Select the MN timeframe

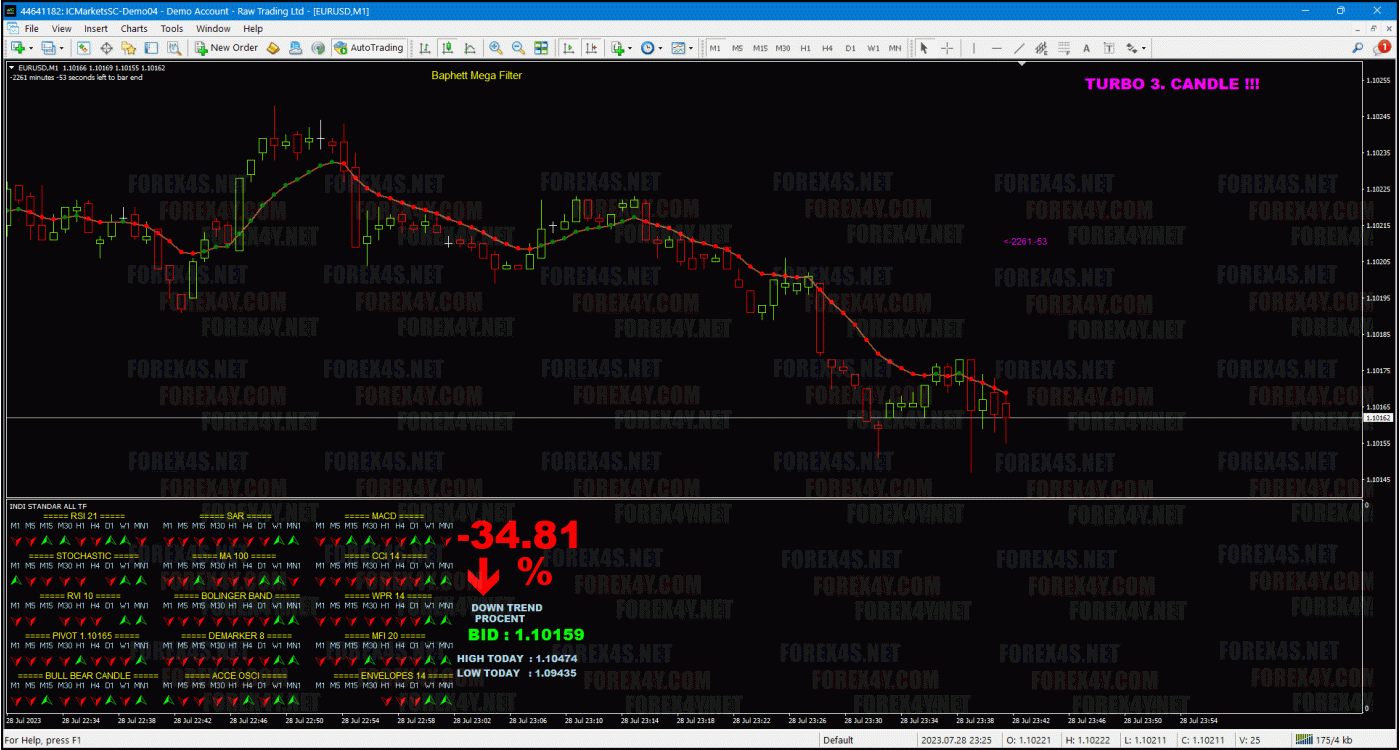pos(895,48)
